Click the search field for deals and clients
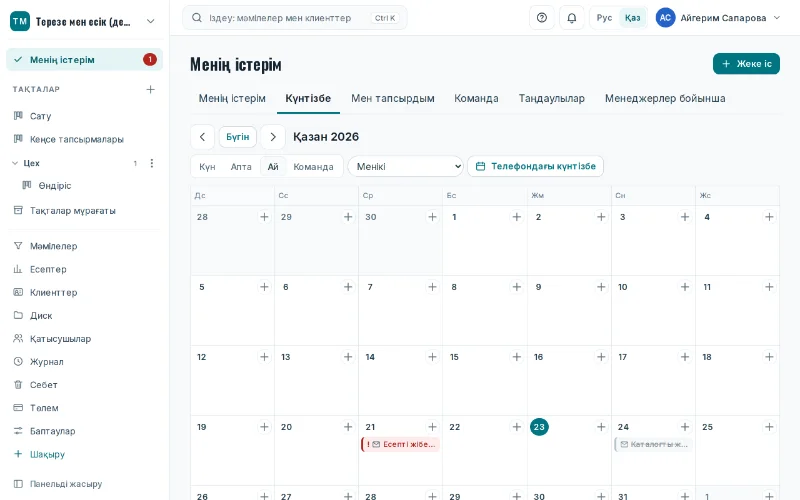Screen dimensions: 800x500 (295, 18)
